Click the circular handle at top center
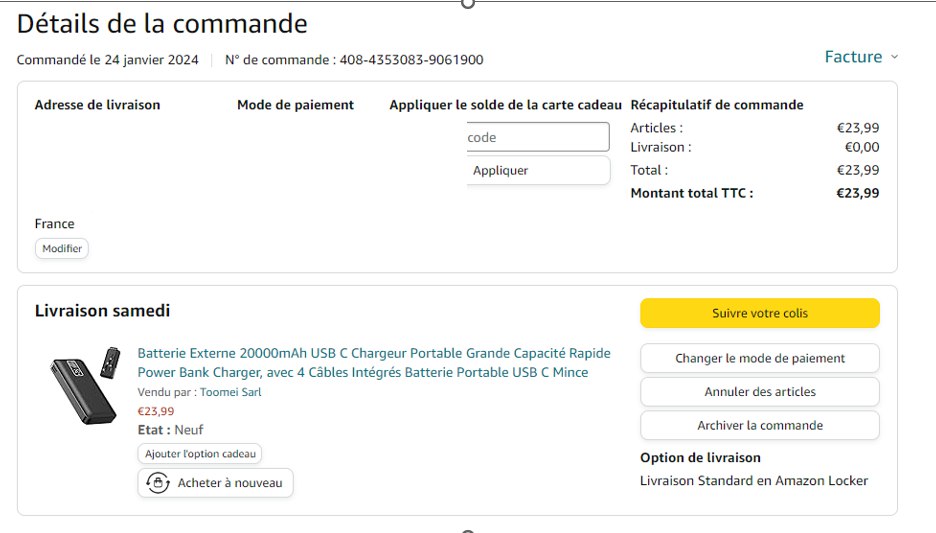Viewport: 936px width, 533px height. (x=467, y=3)
